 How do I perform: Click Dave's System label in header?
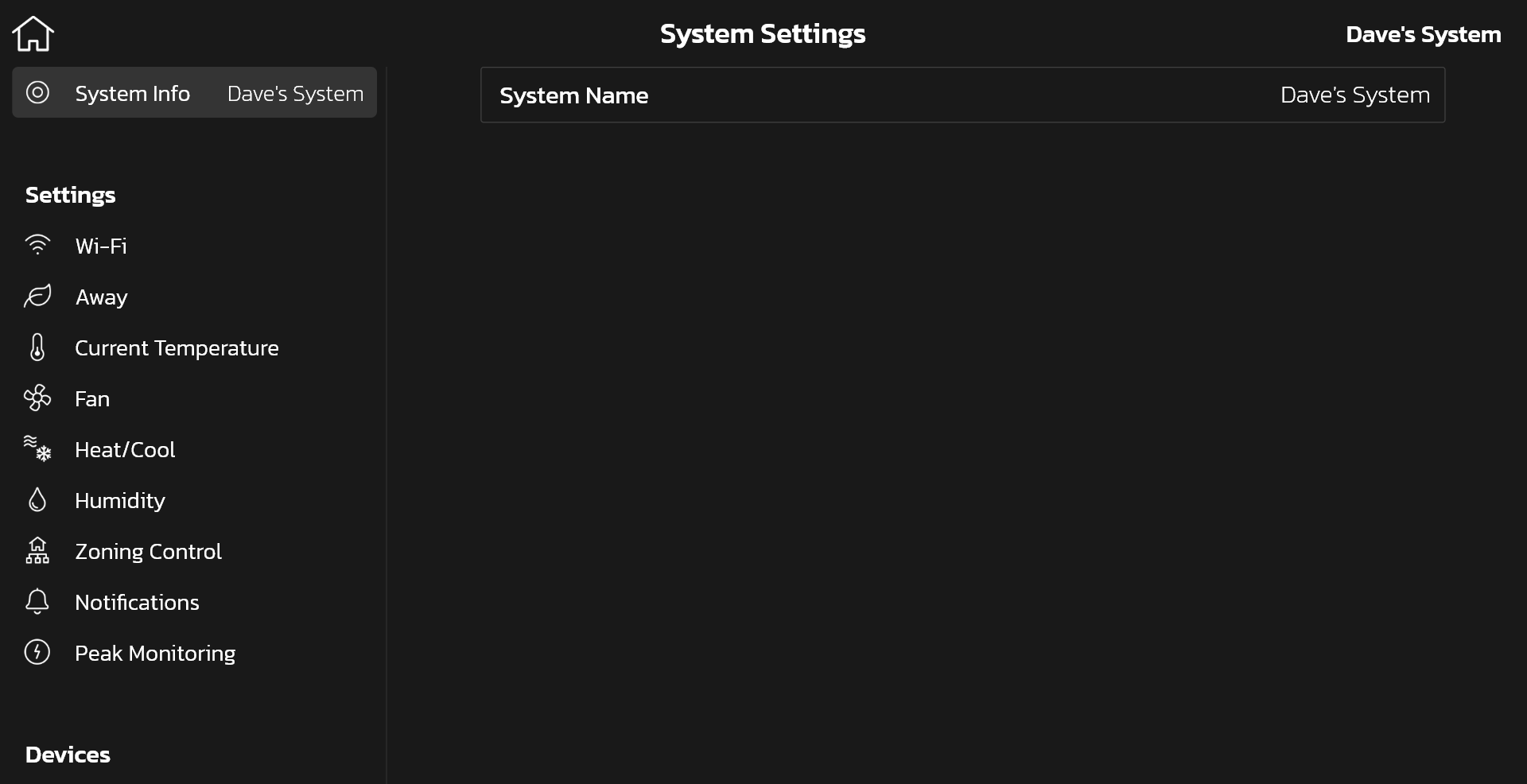(1423, 34)
